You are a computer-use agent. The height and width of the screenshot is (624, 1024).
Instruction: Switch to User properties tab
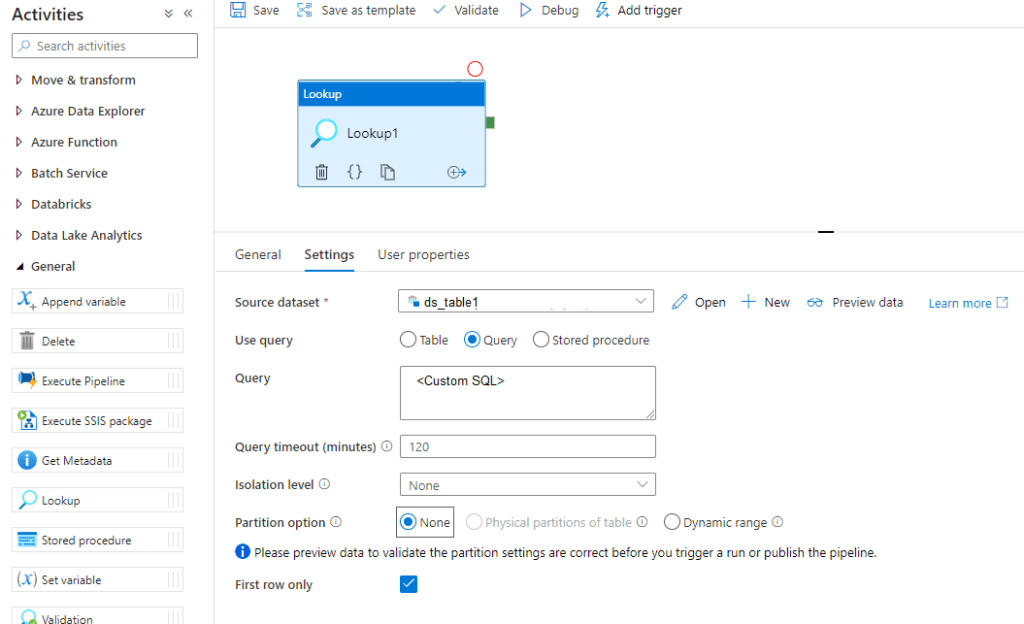point(423,255)
